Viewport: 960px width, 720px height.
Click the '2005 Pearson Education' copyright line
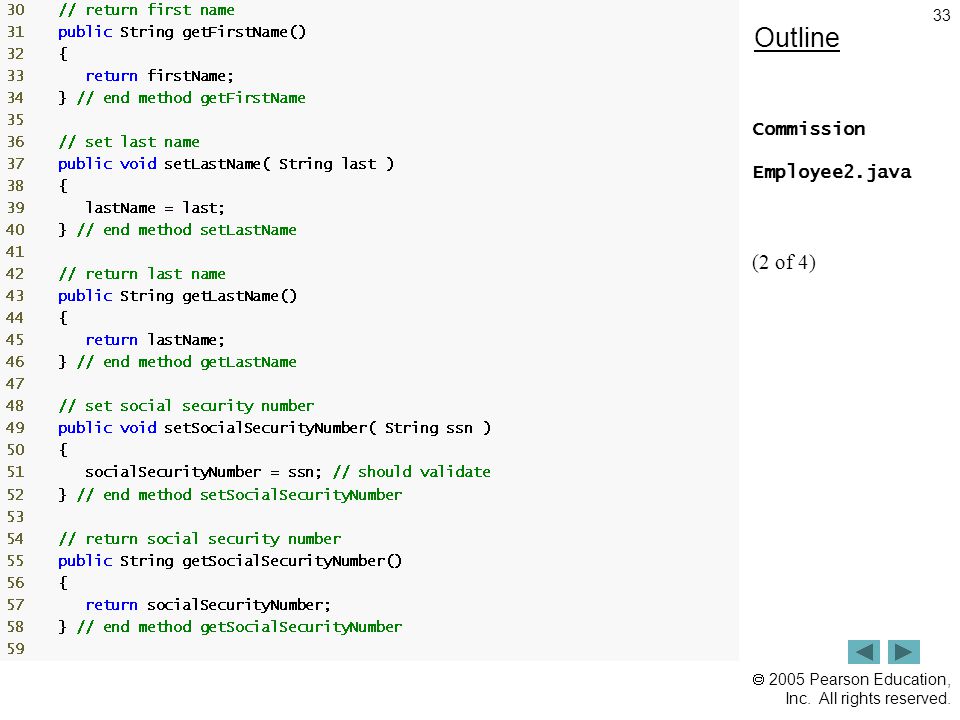pyautogui.click(x=851, y=679)
